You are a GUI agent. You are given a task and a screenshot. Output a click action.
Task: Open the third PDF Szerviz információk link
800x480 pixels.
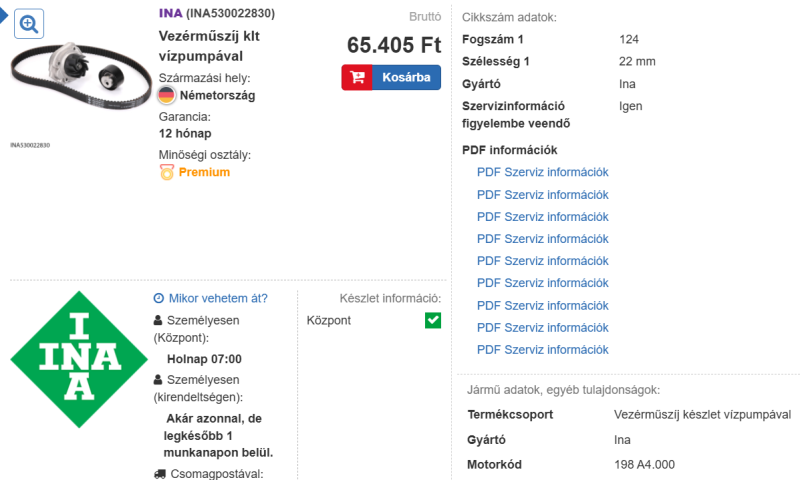(542, 217)
